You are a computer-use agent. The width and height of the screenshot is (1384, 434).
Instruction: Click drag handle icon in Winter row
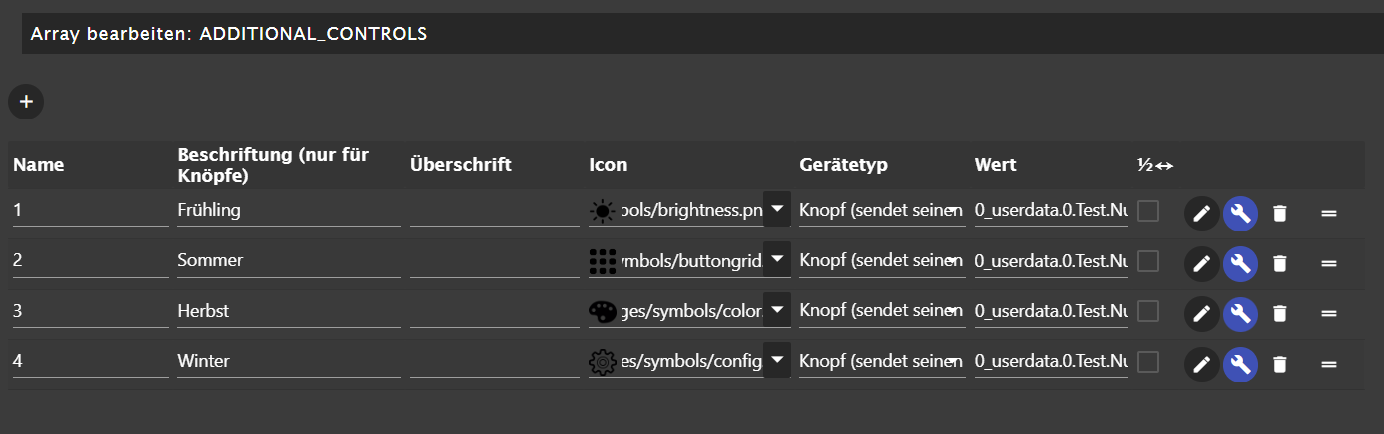pyautogui.click(x=1329, y=364)
